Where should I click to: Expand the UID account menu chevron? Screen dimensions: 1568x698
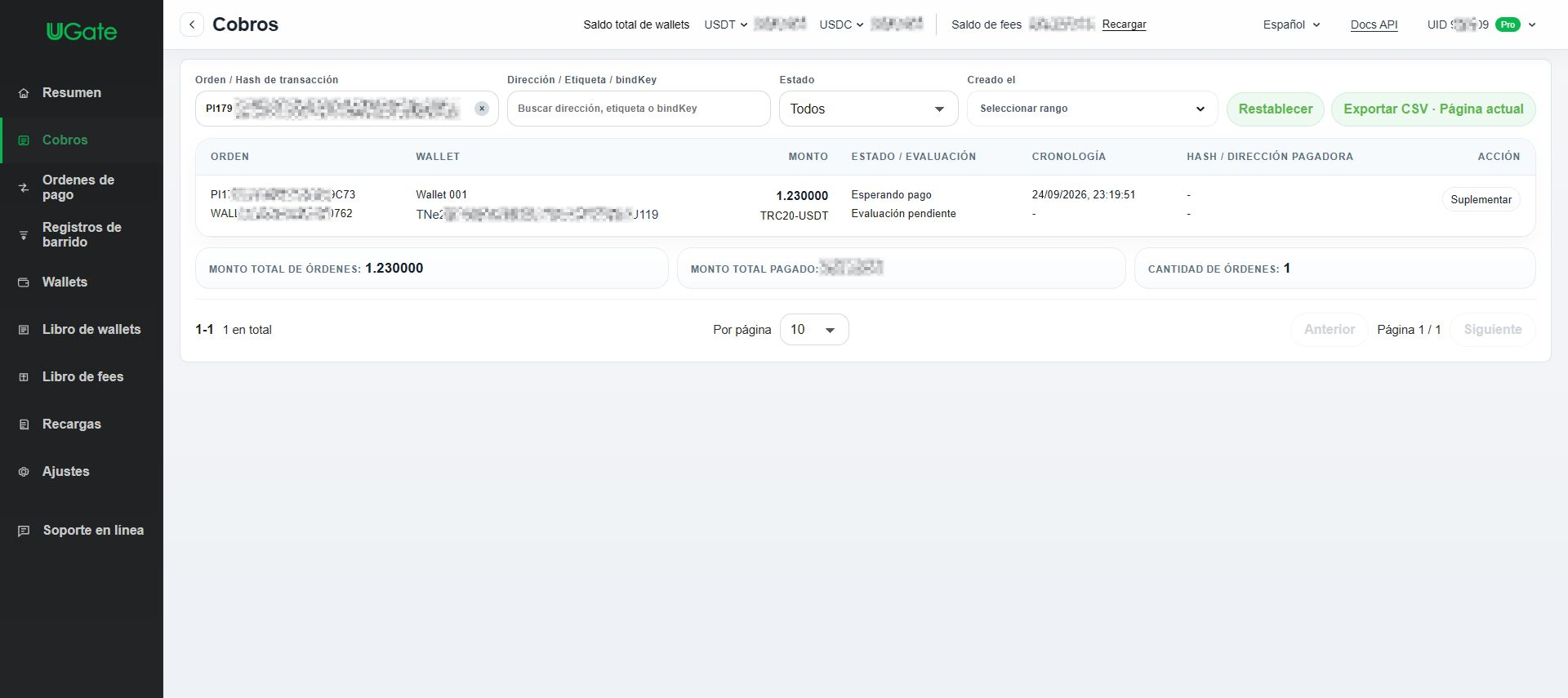point(1532,24)
